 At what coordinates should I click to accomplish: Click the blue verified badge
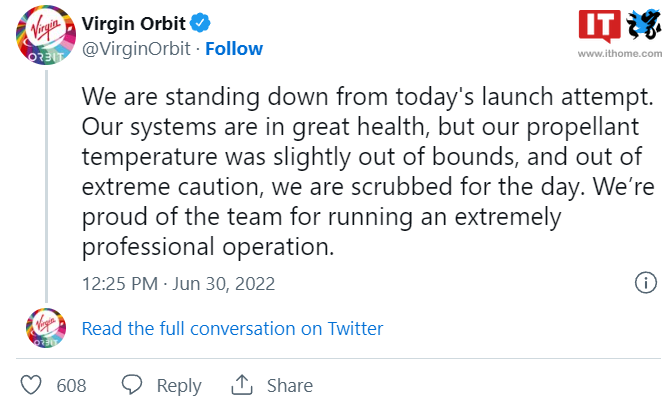point(200,23)
